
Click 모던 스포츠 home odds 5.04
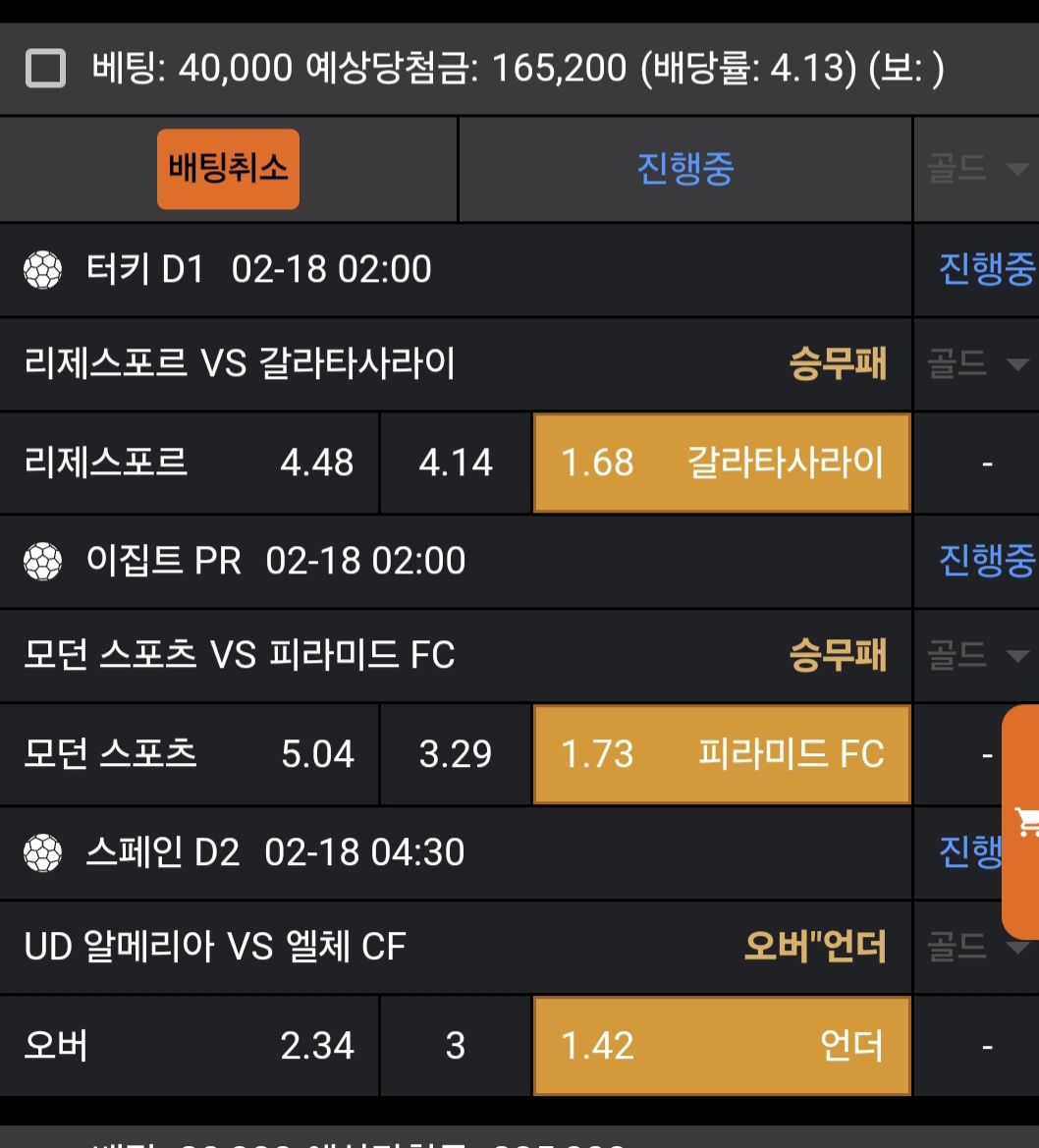(x=190, y=754)
